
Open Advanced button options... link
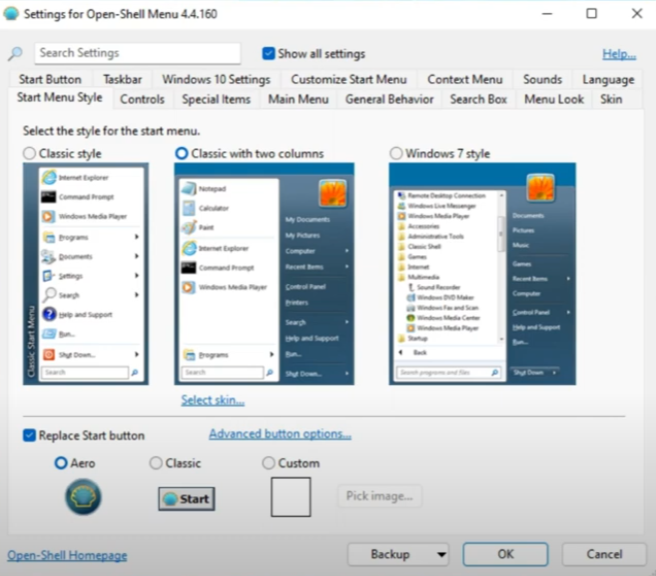280,434
